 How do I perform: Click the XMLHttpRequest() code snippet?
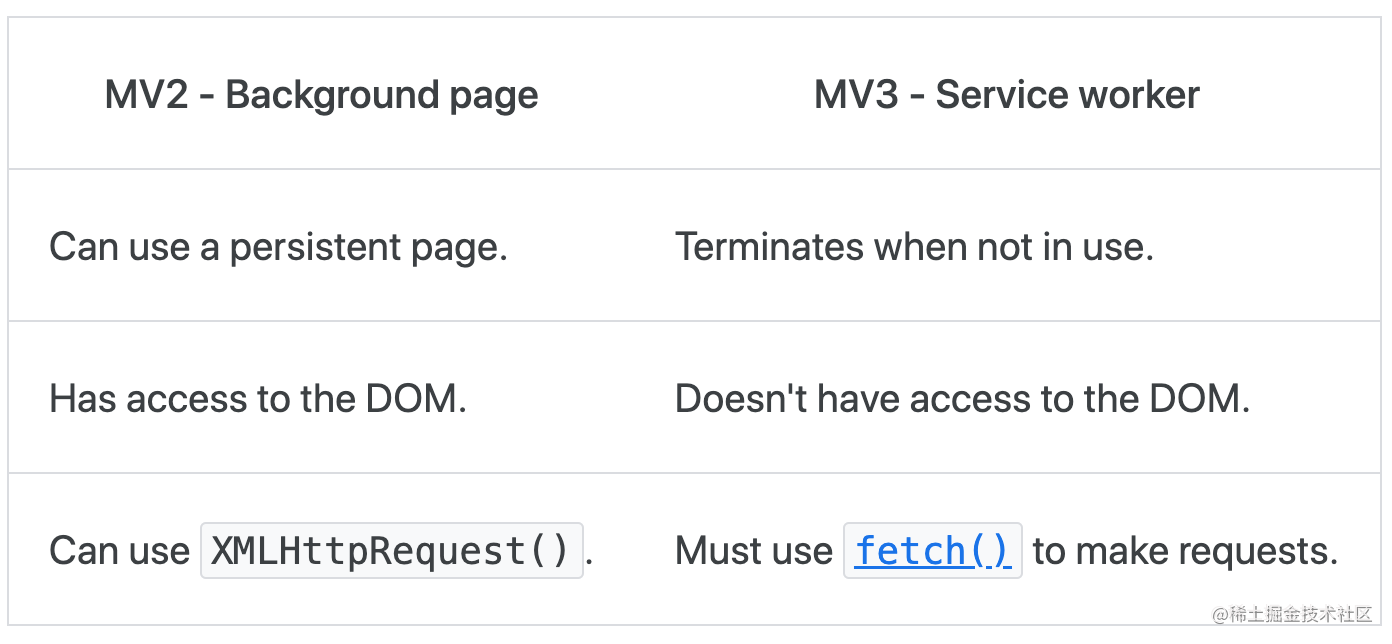392,551
